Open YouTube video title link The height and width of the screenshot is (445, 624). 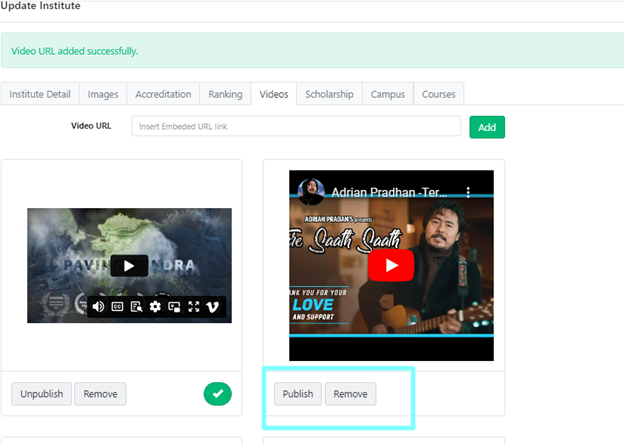389,193
